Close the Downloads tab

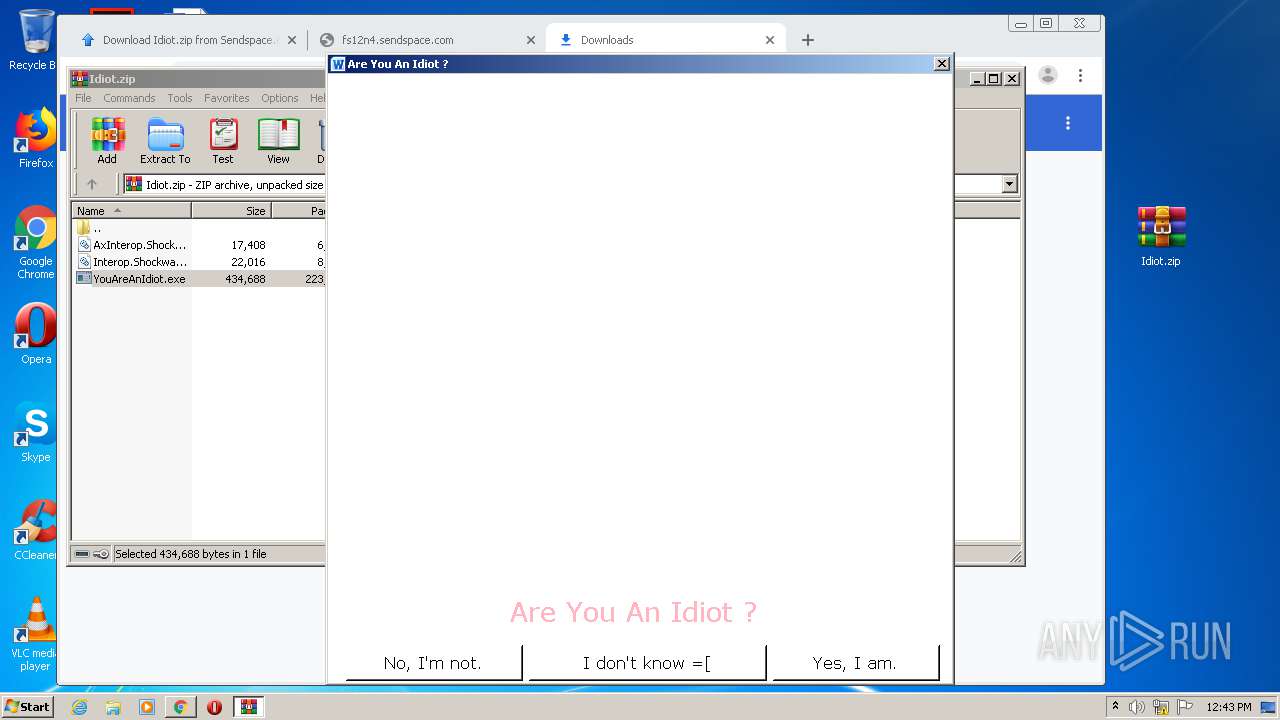(x=770, y=40)
